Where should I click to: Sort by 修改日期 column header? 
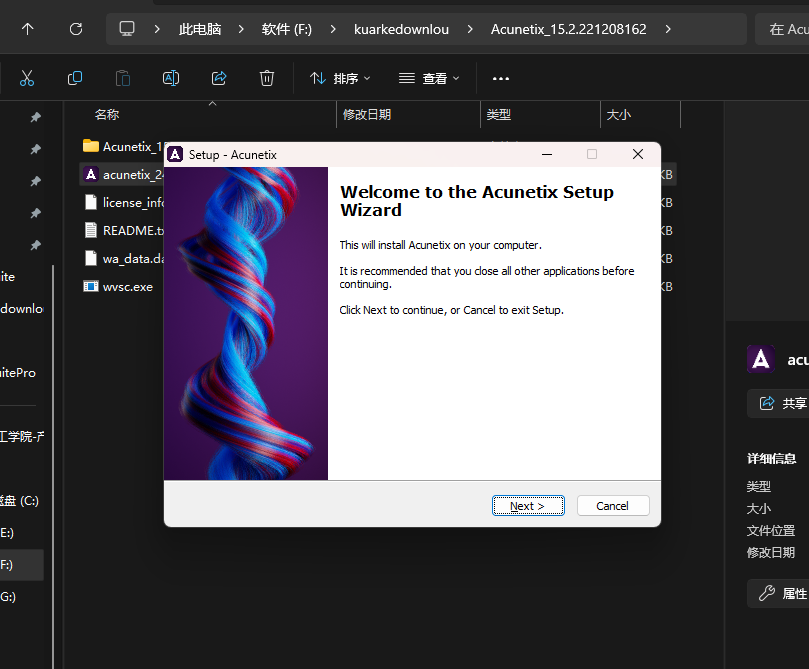click(367, 115)
